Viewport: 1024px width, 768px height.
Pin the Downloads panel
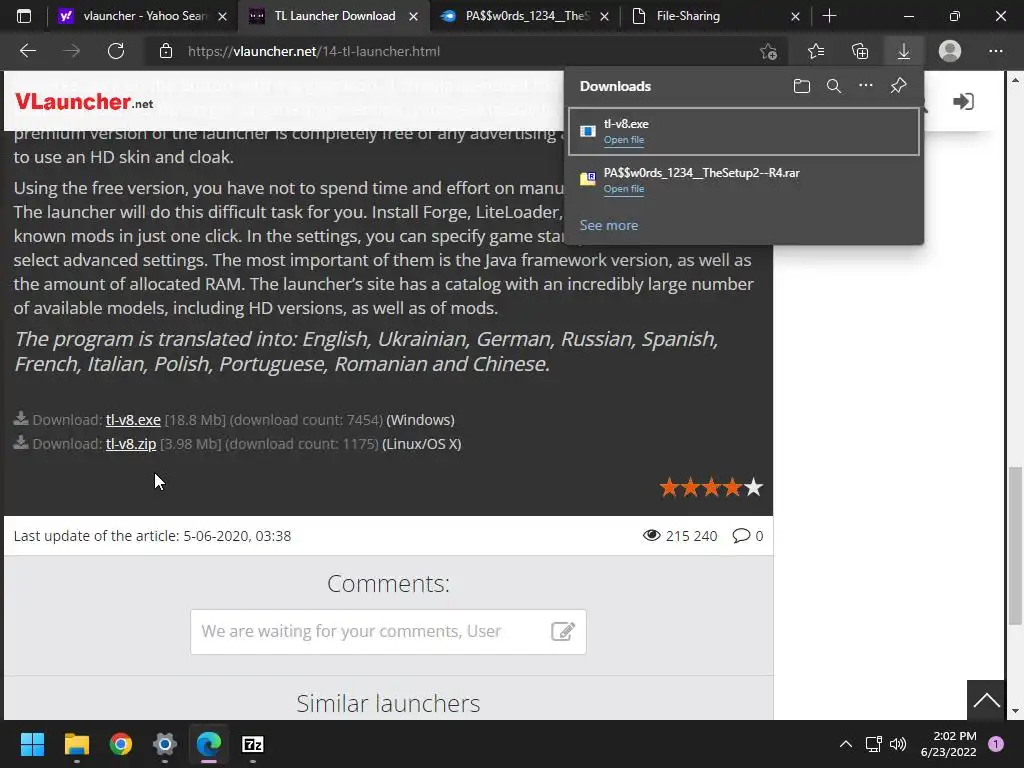899,86
